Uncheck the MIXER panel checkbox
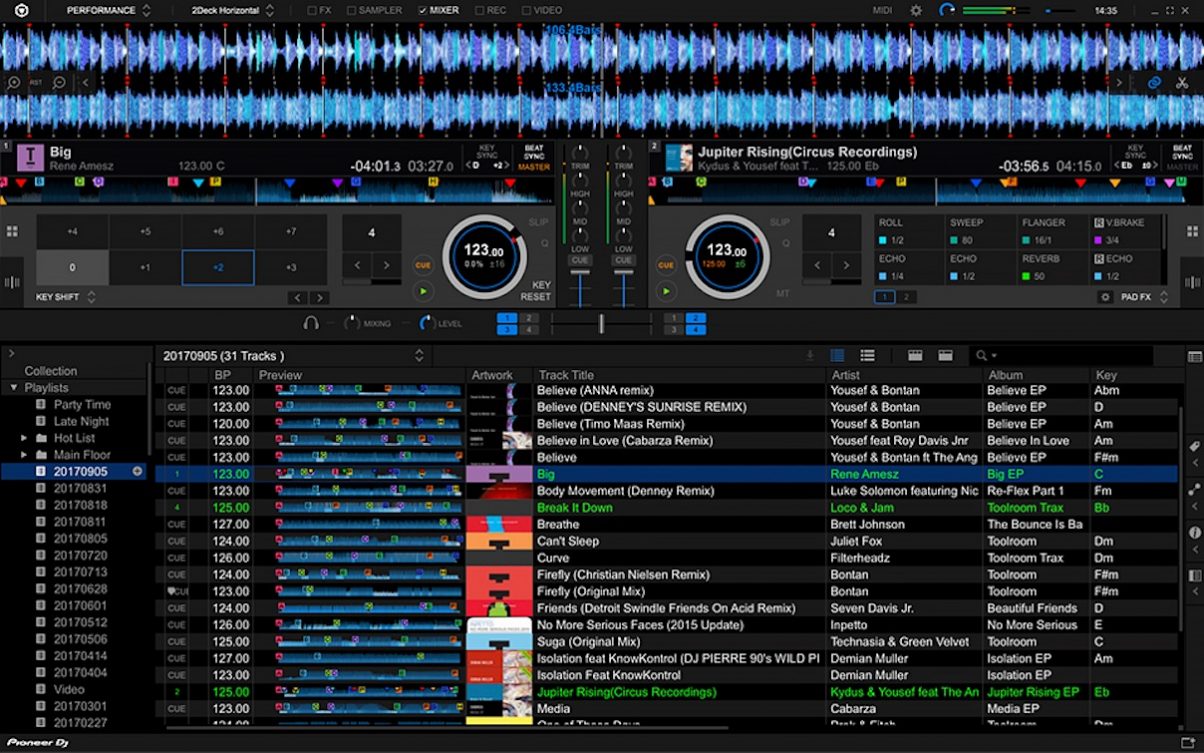The image size is (1204, 753). [422, 10]
